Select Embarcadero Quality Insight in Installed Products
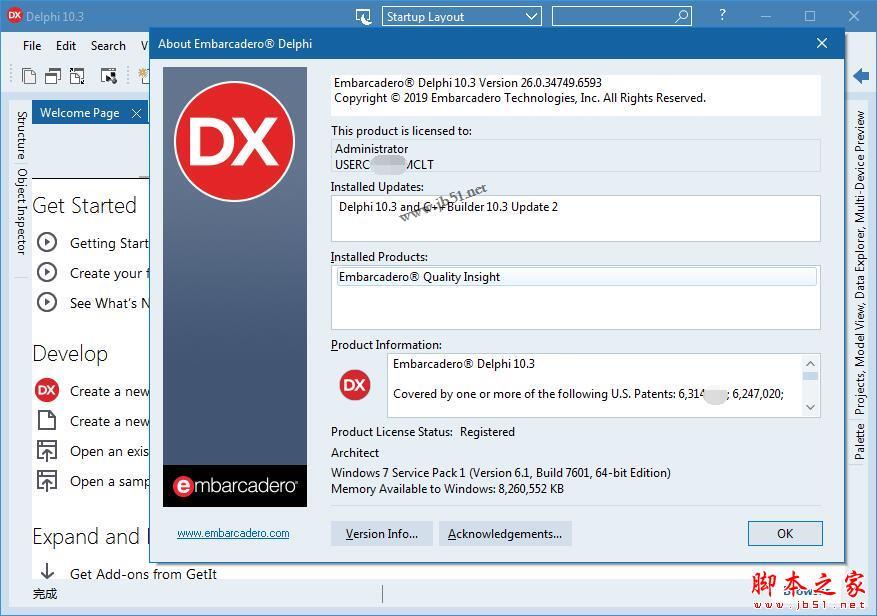Image resolution: width=877 pixels, height=616 pixels. coord(576,277)
